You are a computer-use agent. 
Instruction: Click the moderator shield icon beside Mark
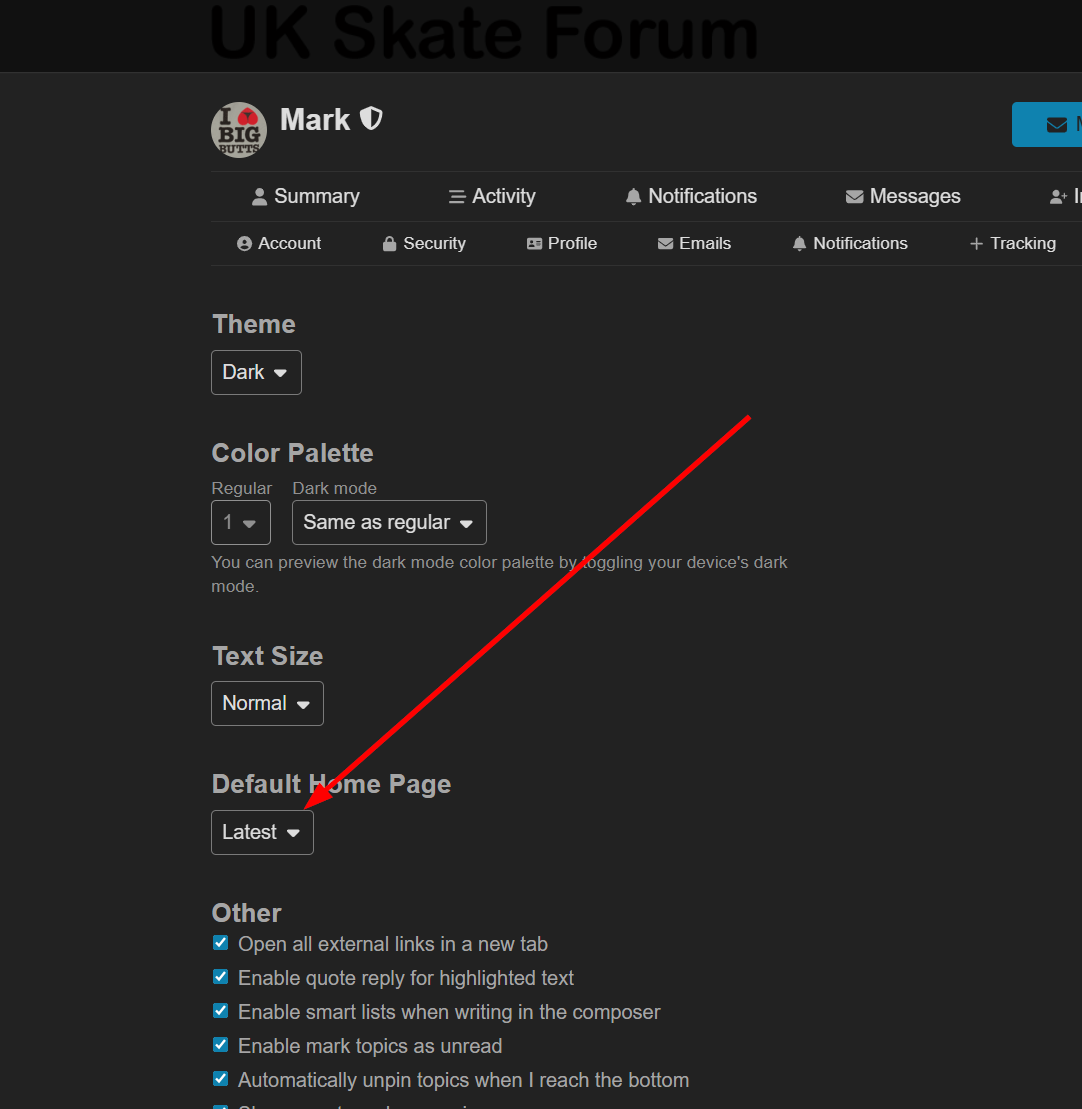(371, 119)
